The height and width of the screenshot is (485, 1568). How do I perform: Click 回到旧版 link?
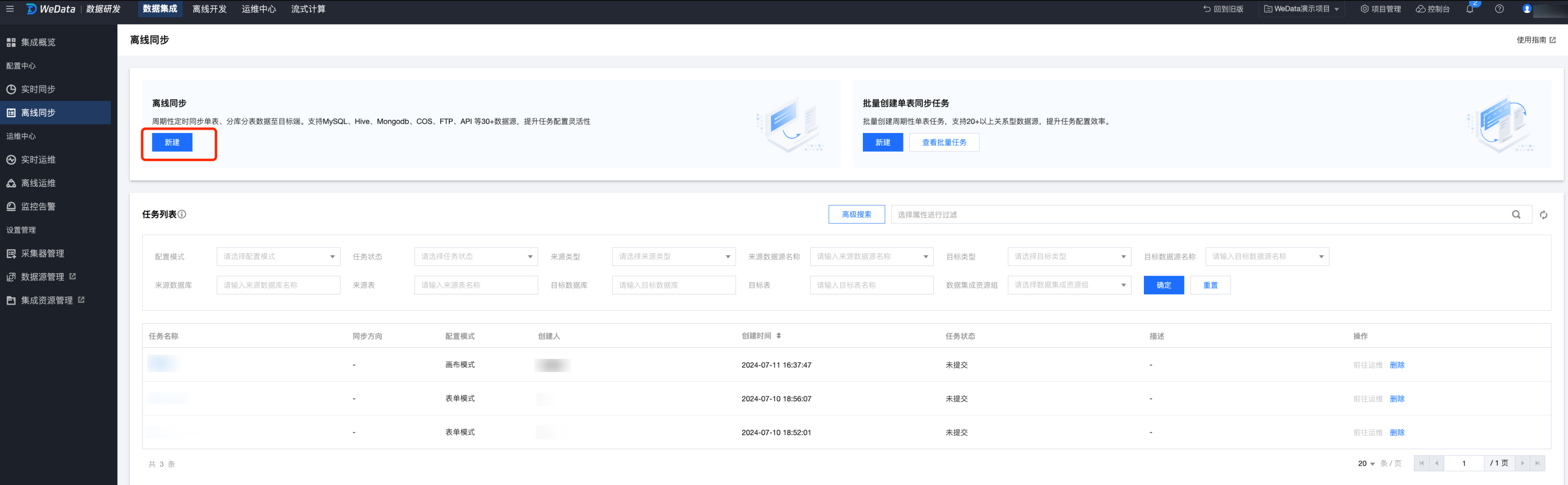pyautogui.click(x=1223, y=9)
